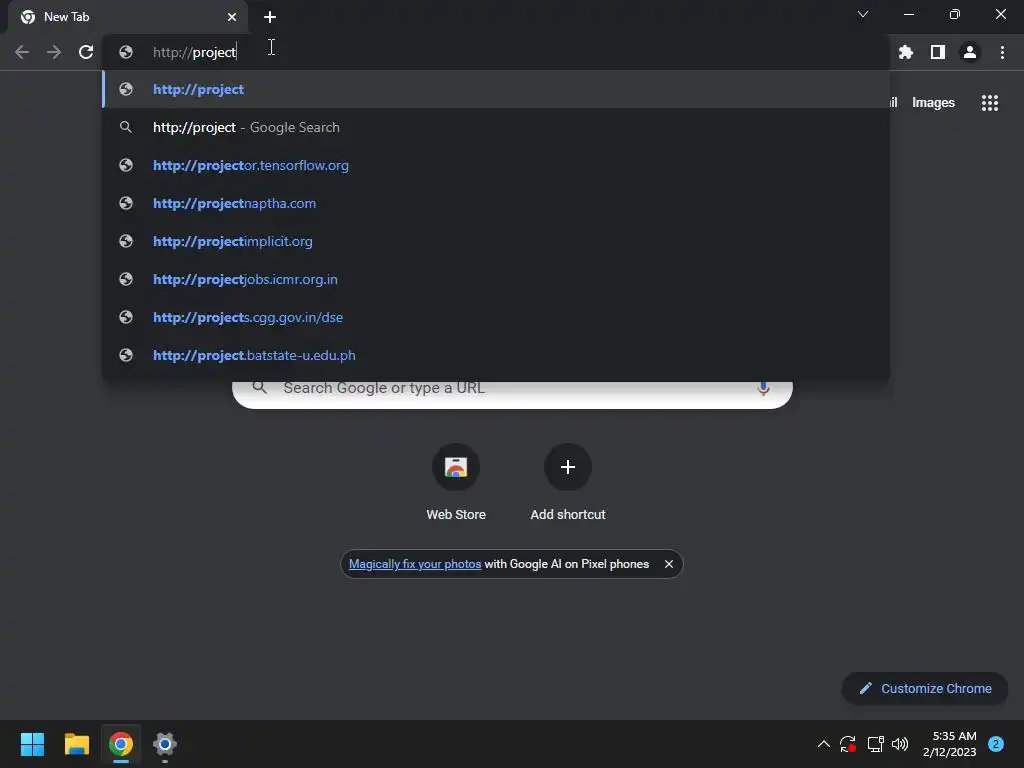
Task: Select the New Tab tab
Action: [127, 17]
